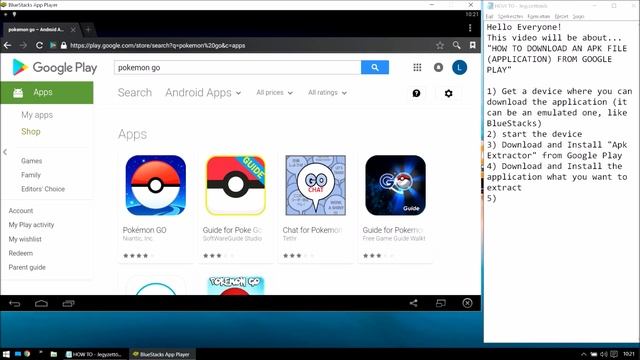Open Google Play settings gear

click(449, 93)
